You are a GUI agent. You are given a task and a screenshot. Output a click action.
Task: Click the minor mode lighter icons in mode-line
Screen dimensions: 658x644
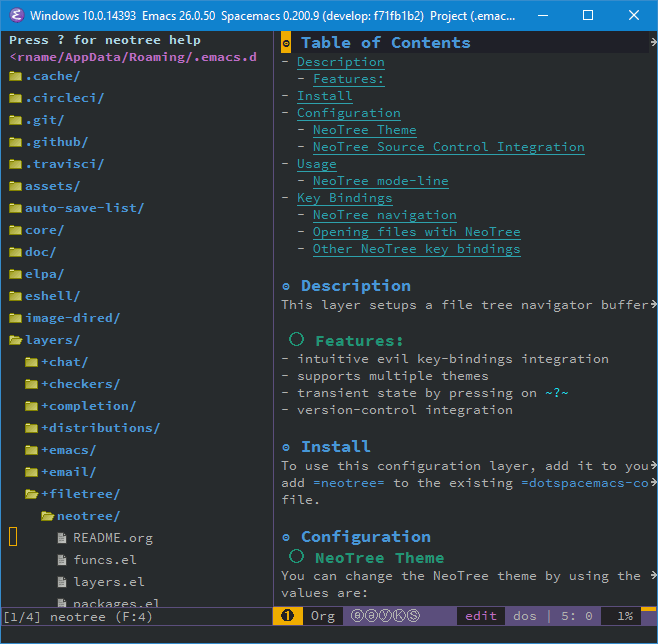[x=385, y=615]
